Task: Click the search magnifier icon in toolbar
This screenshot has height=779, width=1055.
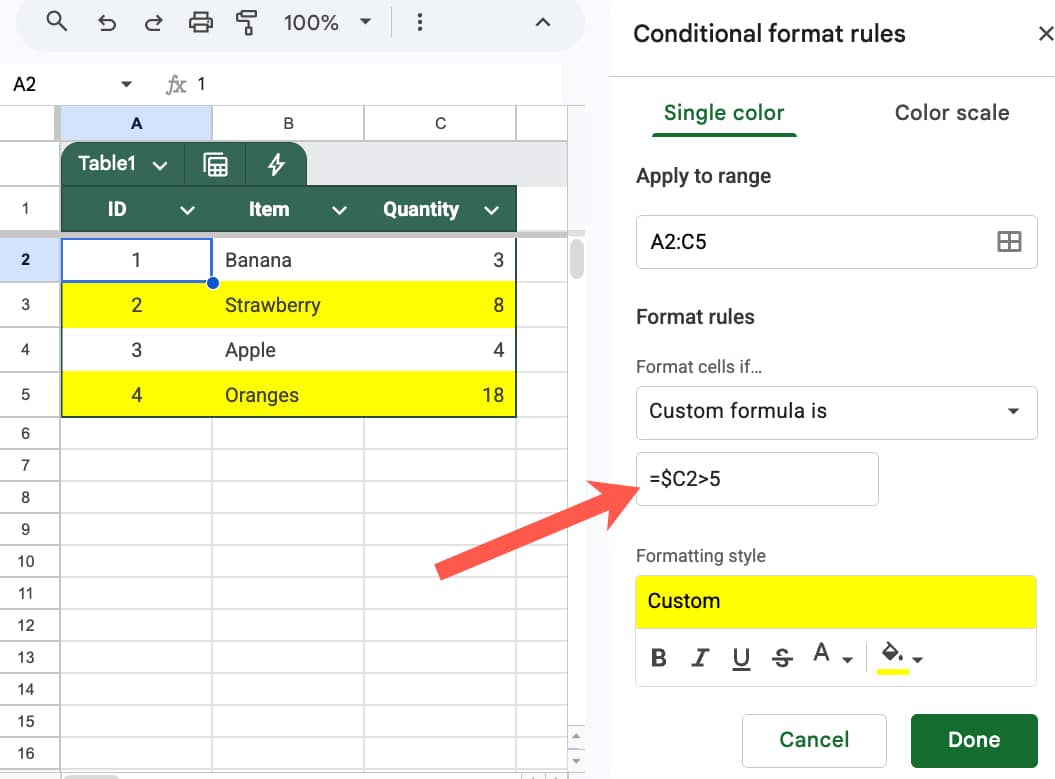Action: point(57,22)
